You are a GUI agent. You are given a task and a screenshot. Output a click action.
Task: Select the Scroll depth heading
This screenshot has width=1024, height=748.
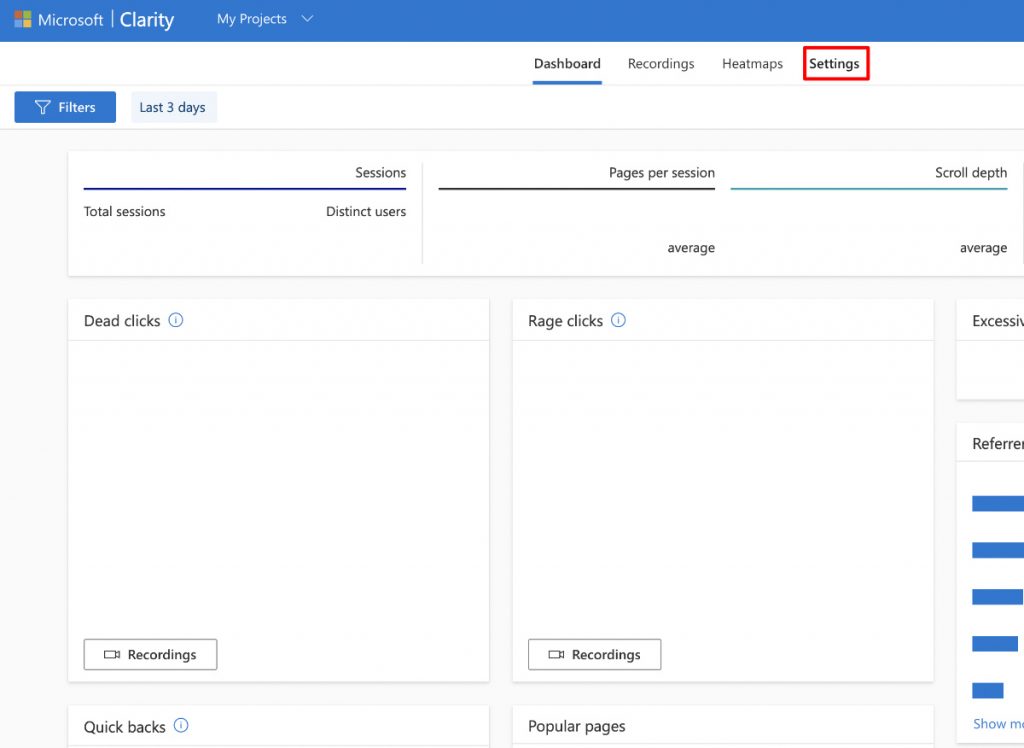point(970,172)
